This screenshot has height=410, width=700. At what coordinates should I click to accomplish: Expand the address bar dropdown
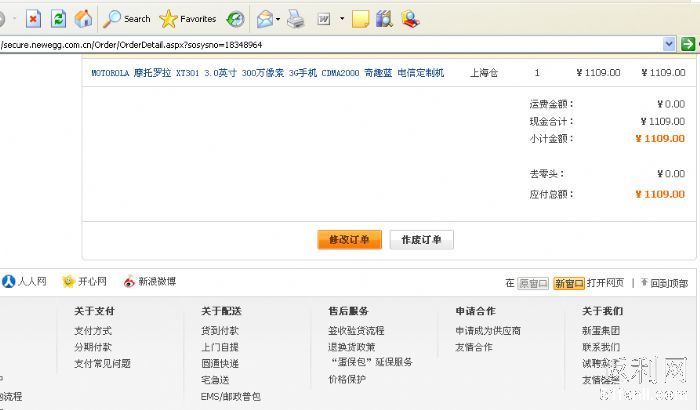(670, 44)
